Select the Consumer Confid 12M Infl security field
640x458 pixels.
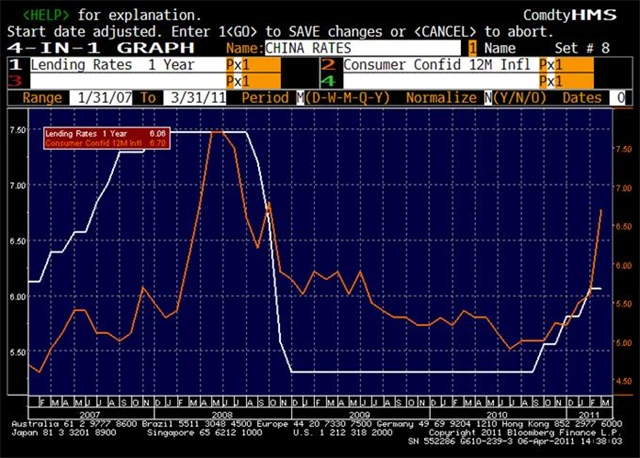[441, 65]
